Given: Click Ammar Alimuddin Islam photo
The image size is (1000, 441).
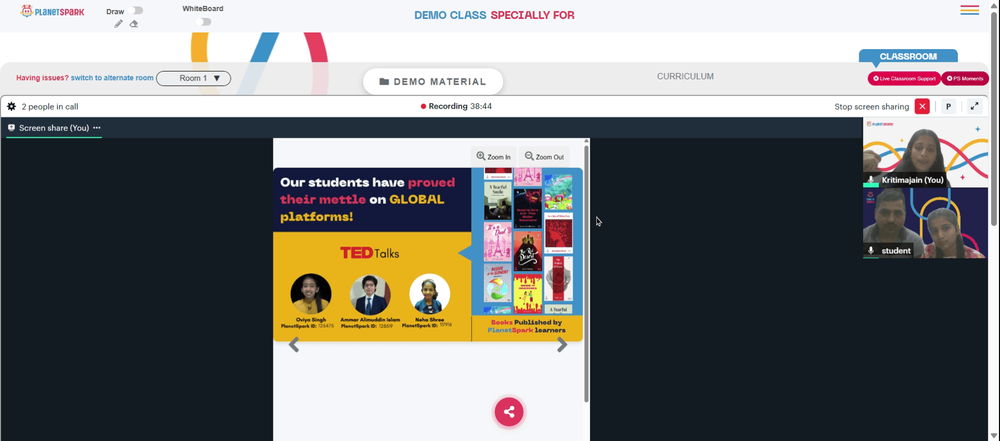Looking at the screenshot, I should click(371, 294).
